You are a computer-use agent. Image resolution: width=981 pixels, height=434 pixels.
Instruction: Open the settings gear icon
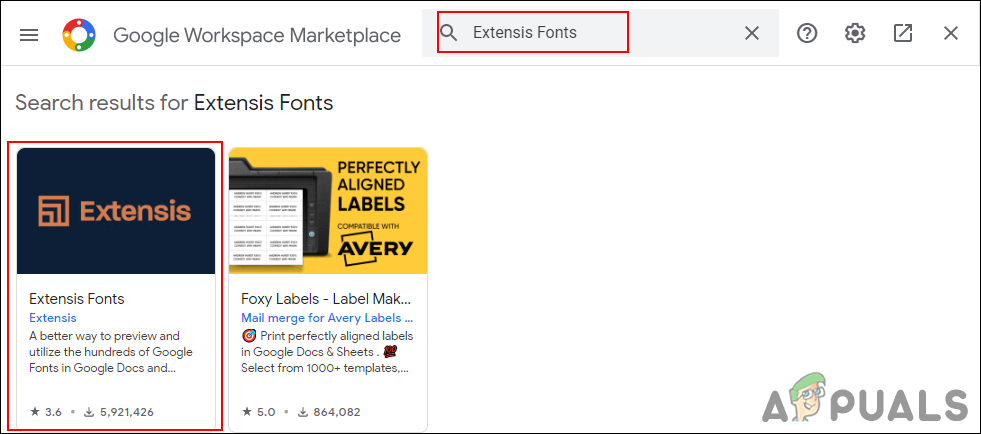pos(855,33)
